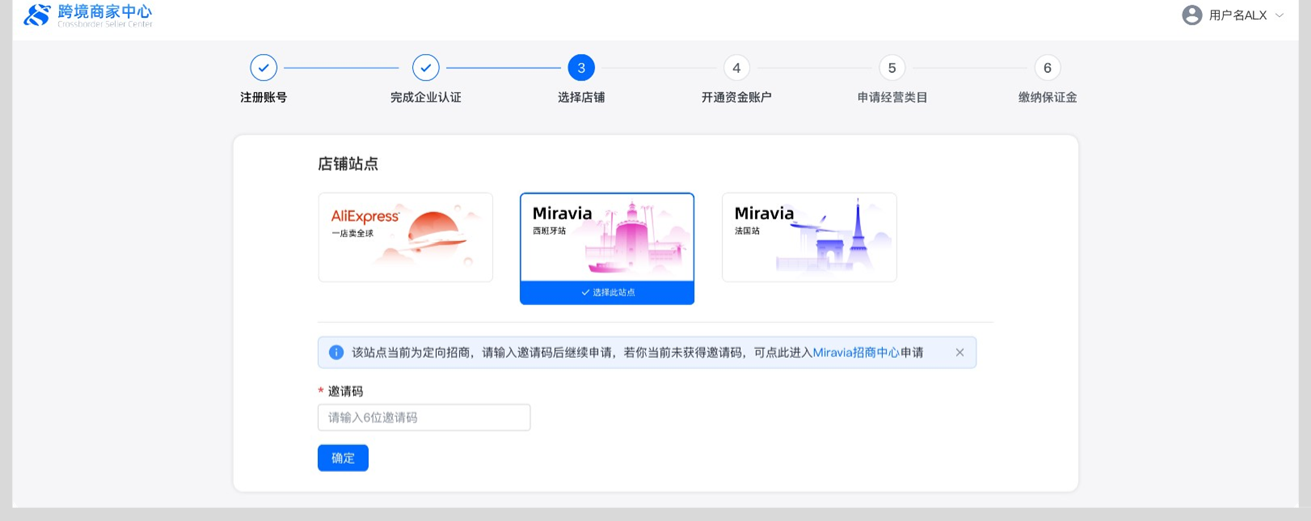Dismiss the notice banner with X
This screenshot has width=1311, height=521.
click(x=960, y=352)
